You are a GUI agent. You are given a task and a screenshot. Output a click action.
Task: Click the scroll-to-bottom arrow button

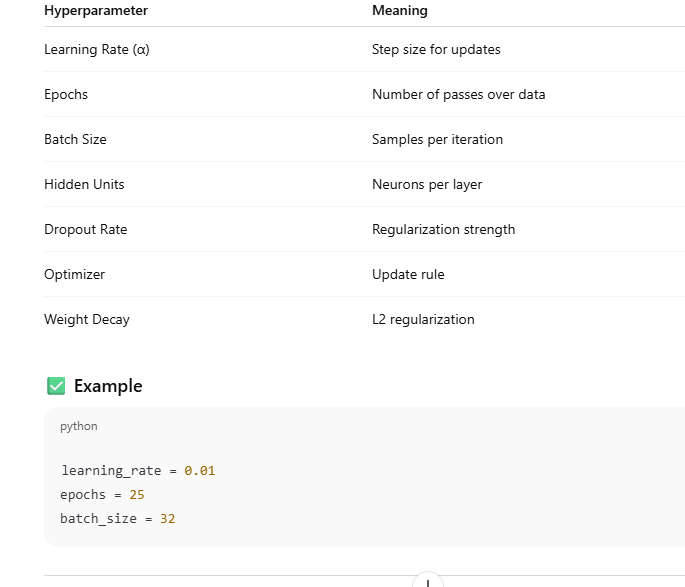(427, 581)
